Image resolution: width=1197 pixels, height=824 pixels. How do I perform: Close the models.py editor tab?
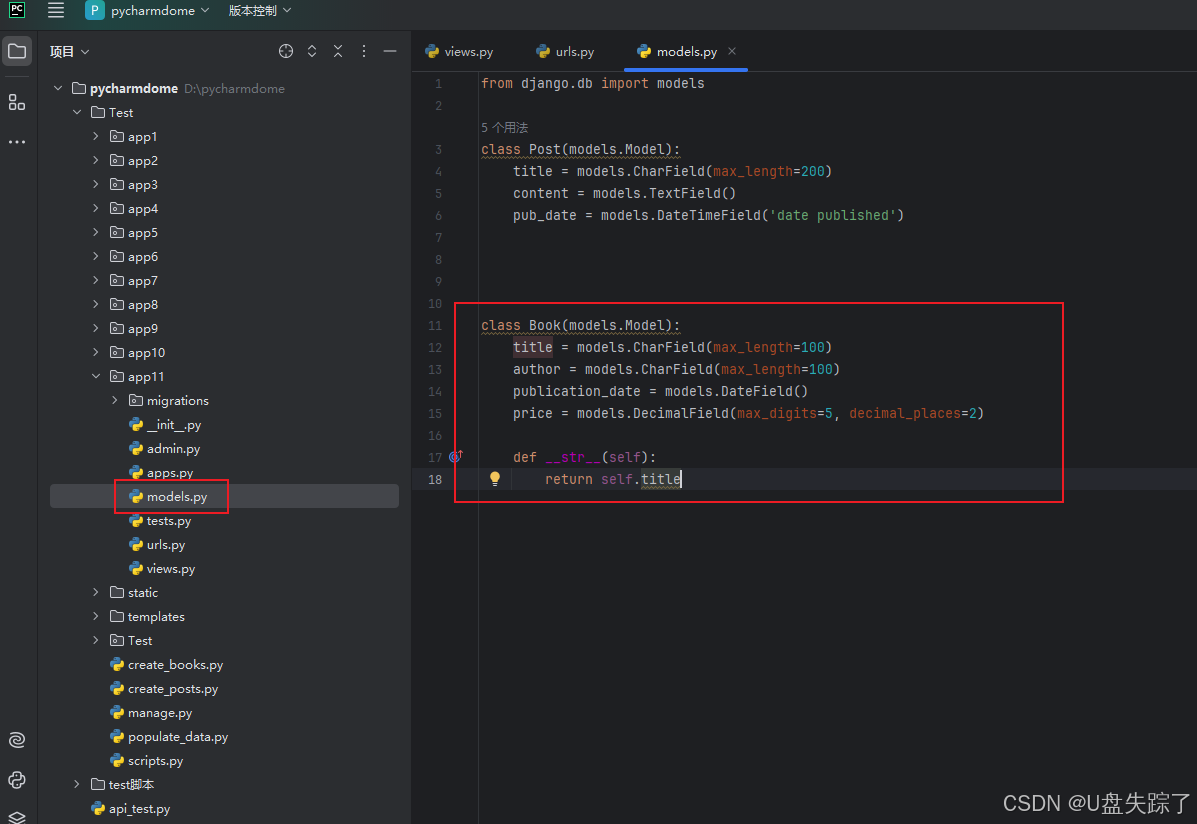(732, 52)
